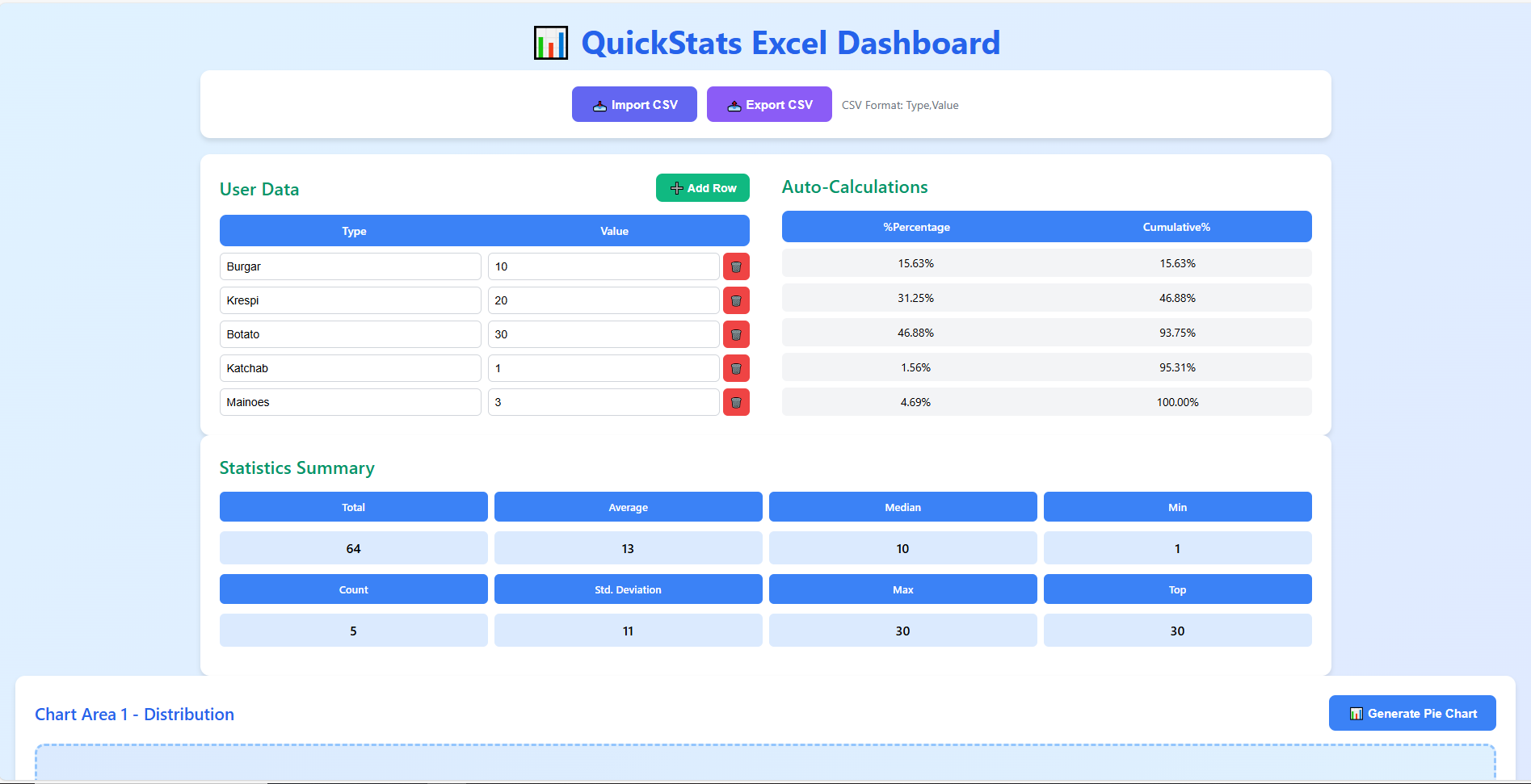Click the Value field showing 20
1531x784 pixels.
coord(603,300)
